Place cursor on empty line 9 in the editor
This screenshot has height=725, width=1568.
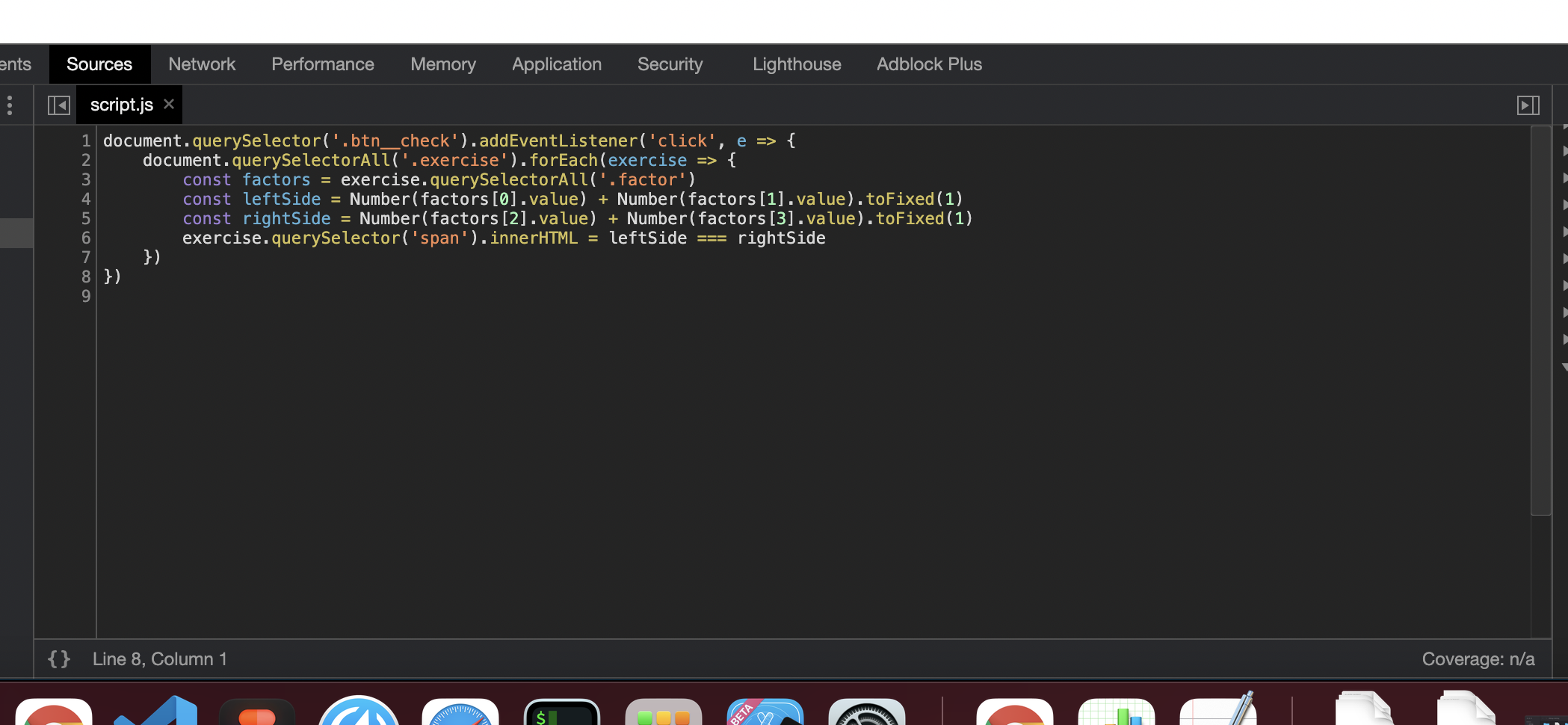tap(299, 297)
